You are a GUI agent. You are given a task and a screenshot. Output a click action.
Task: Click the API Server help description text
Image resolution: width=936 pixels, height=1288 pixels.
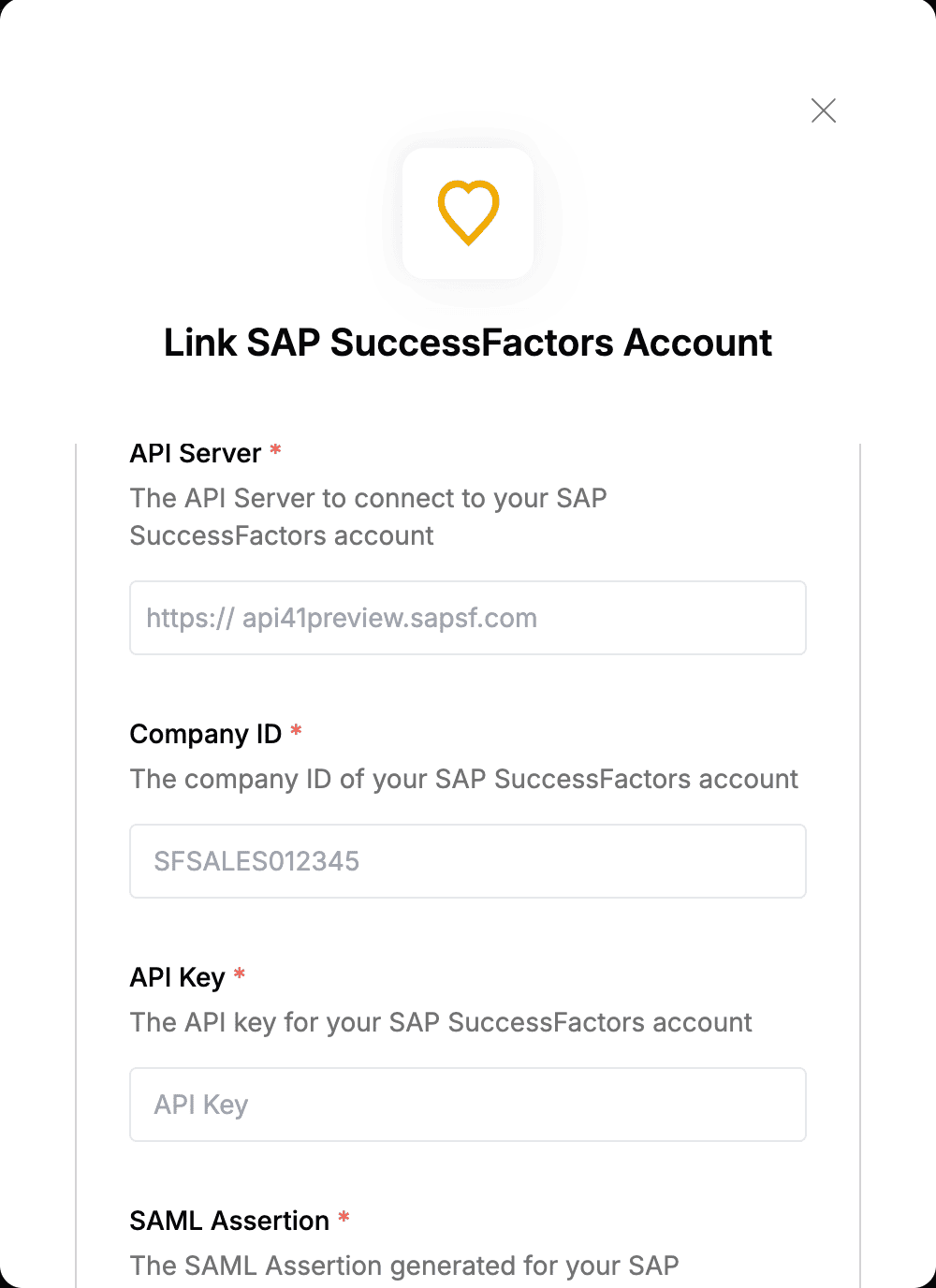pyautogui.click(x=369, y=517)
